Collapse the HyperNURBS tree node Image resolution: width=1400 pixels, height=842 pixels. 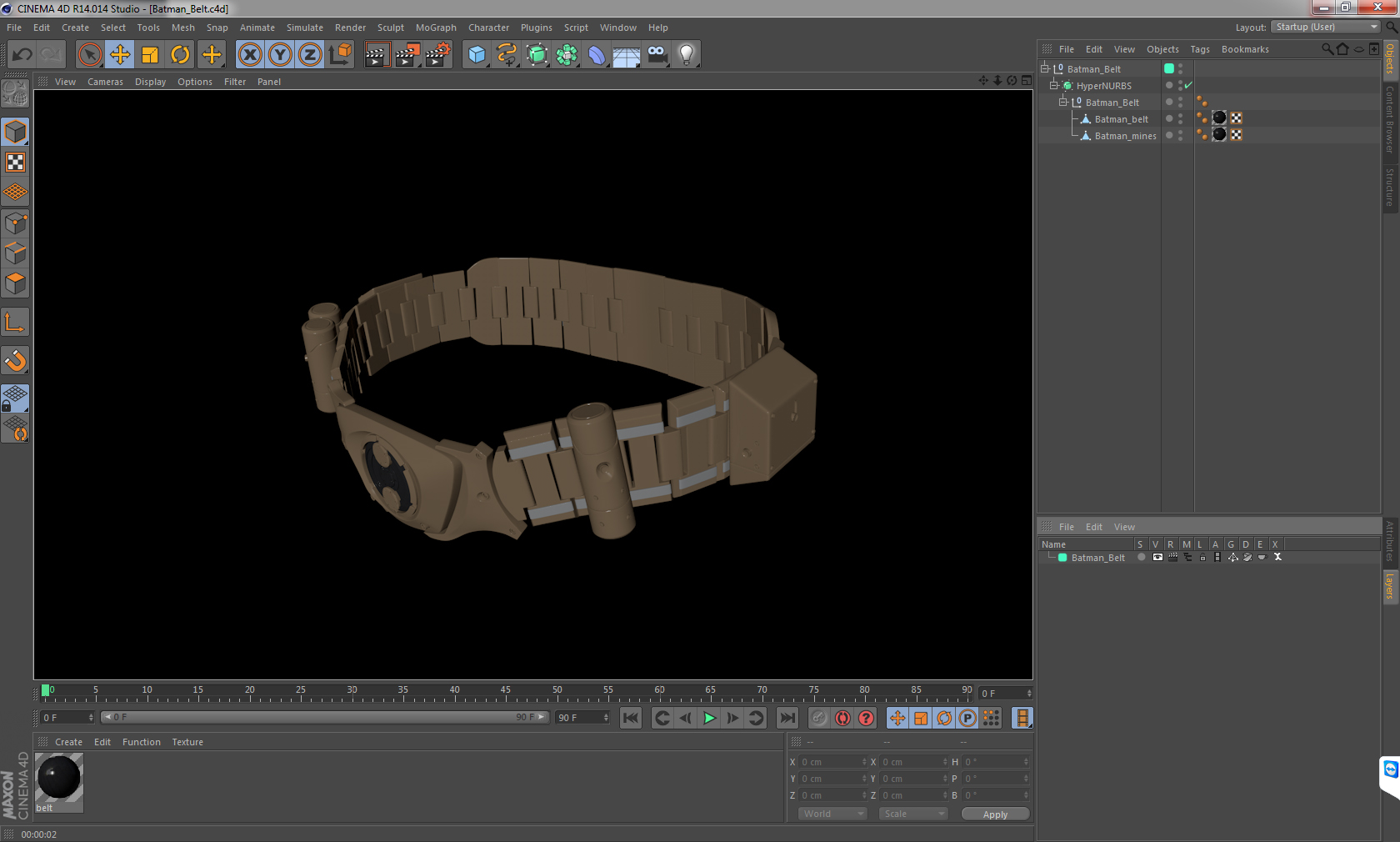pyautogui.click(x=1053, y=85)
